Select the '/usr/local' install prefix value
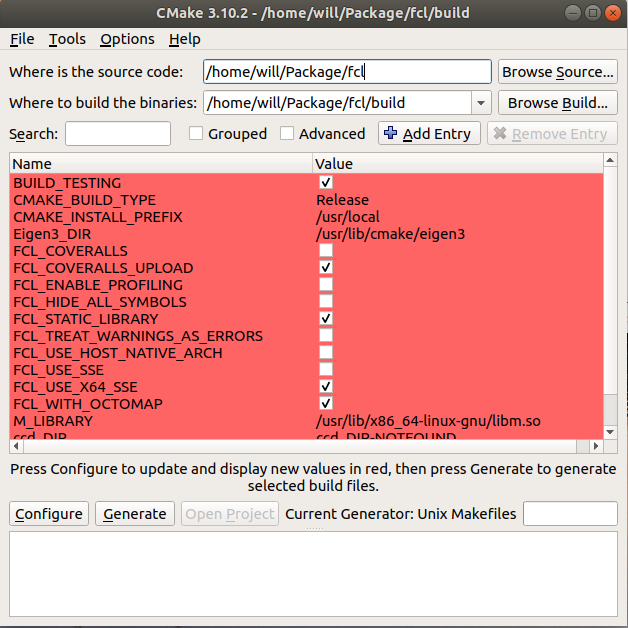Screen dimensions: 628x628 pos(348,217)
